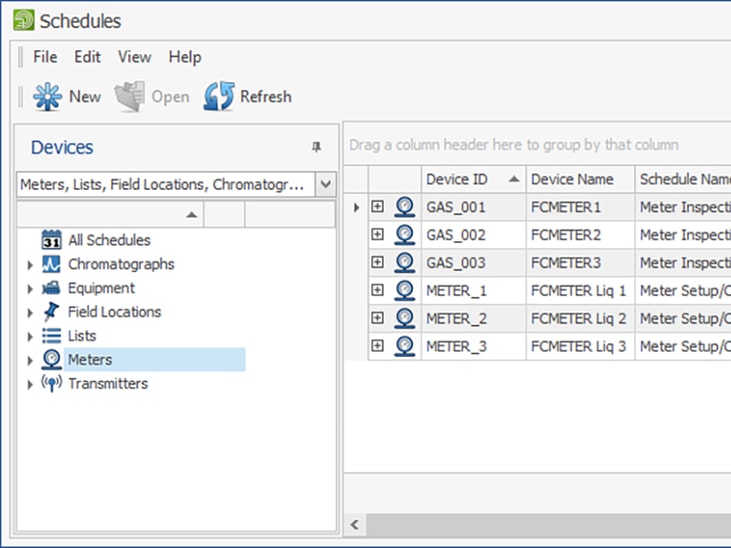Click the Lists bullet icon
Screen dimensions: 731x548
coord(51,336)
